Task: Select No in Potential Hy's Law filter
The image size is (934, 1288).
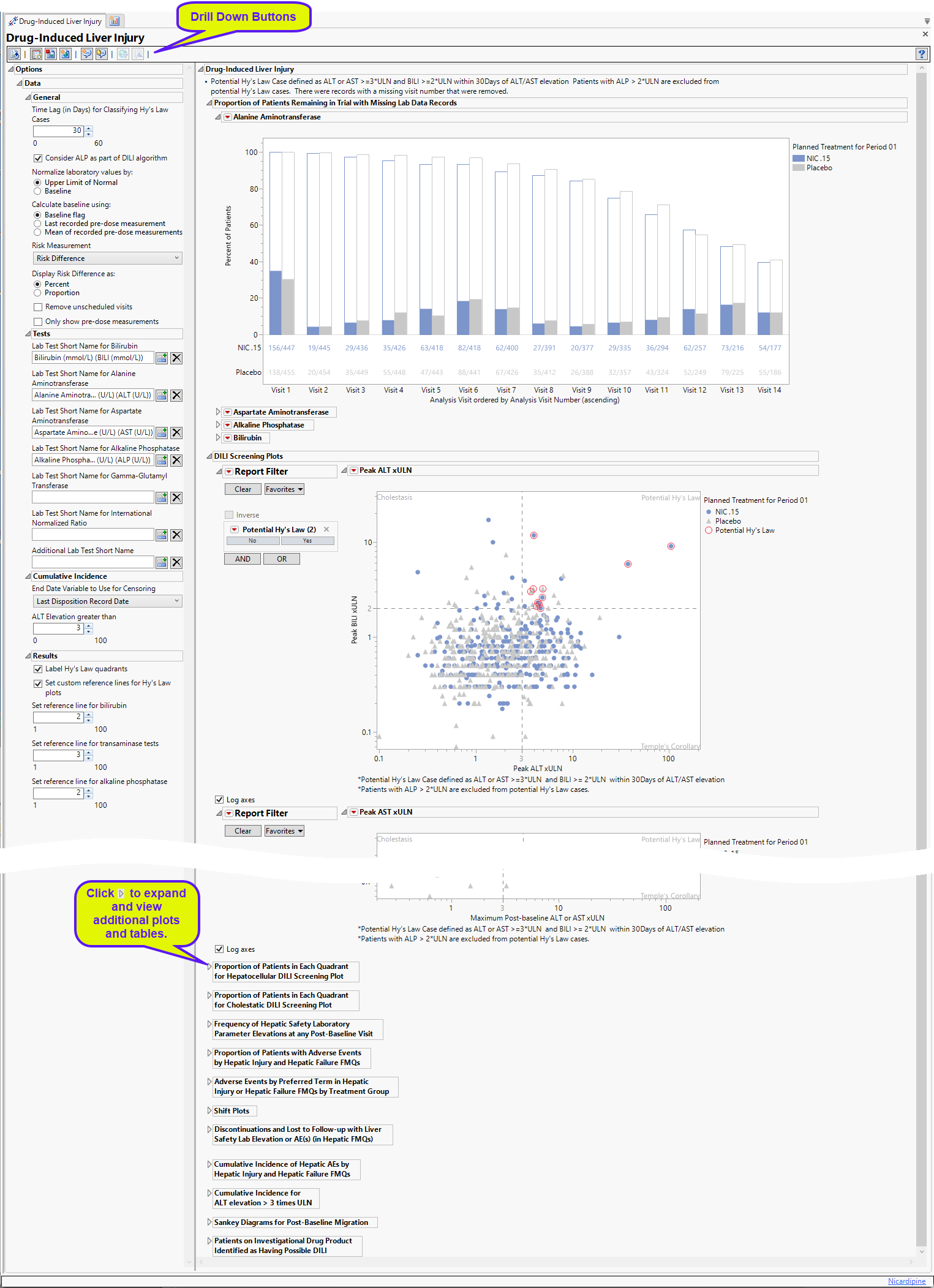Action: (x=253, y=541)
